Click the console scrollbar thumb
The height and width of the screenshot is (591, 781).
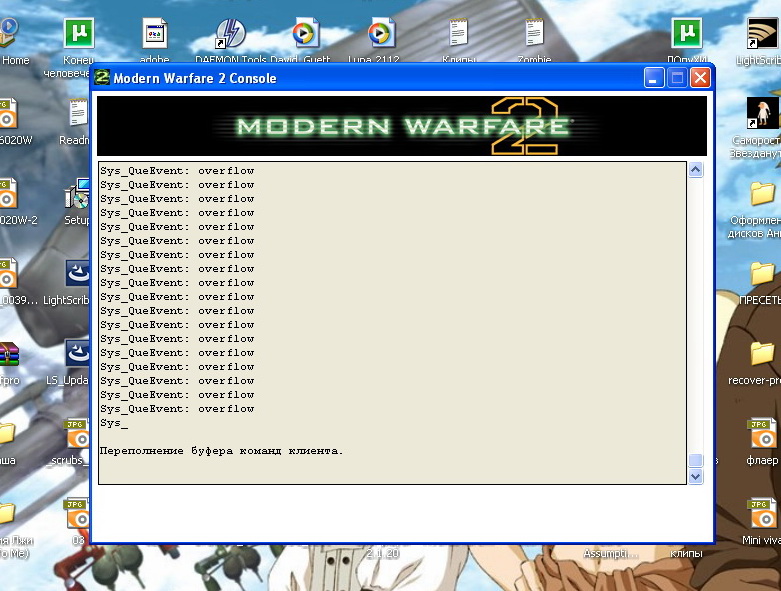[696, 460]
